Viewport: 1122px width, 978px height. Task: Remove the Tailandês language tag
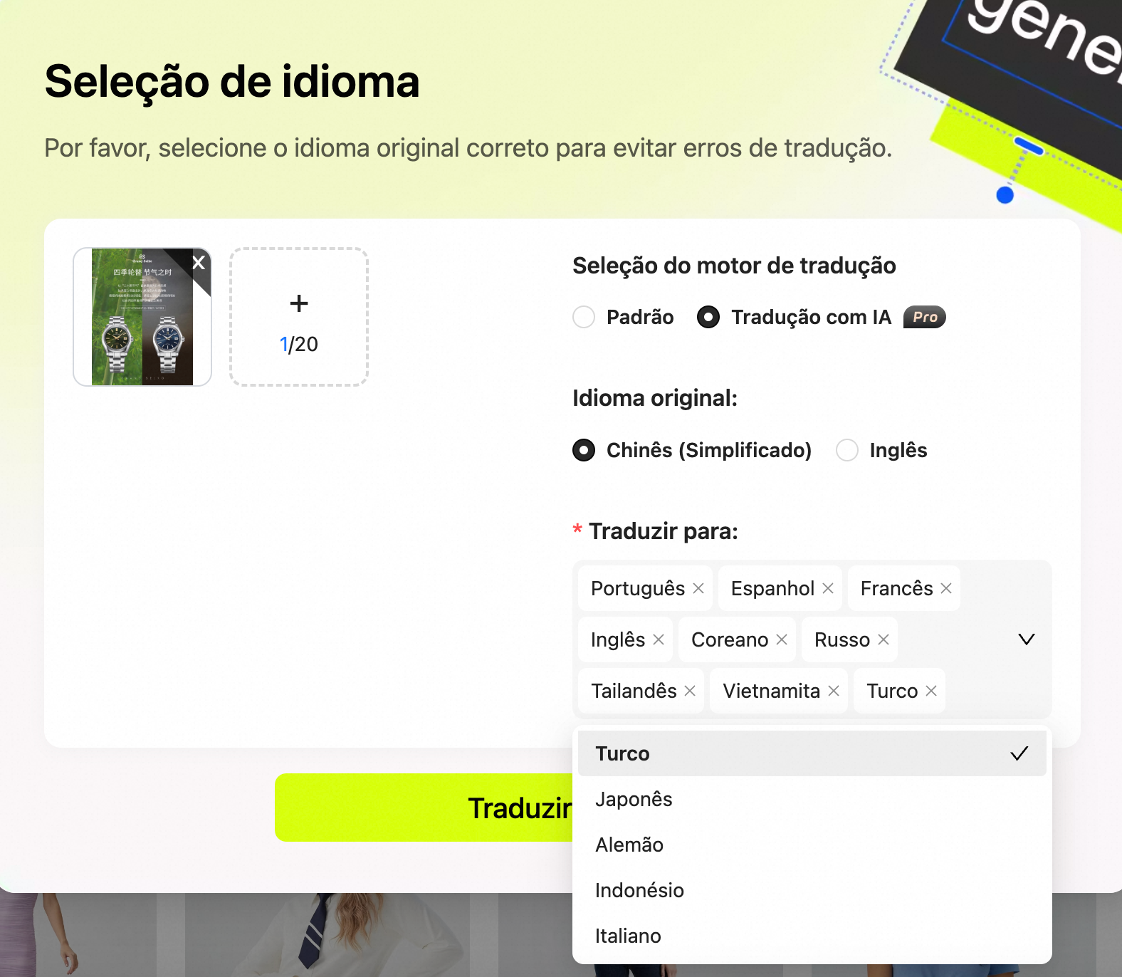pyautogui.click(x=690, y=691)
